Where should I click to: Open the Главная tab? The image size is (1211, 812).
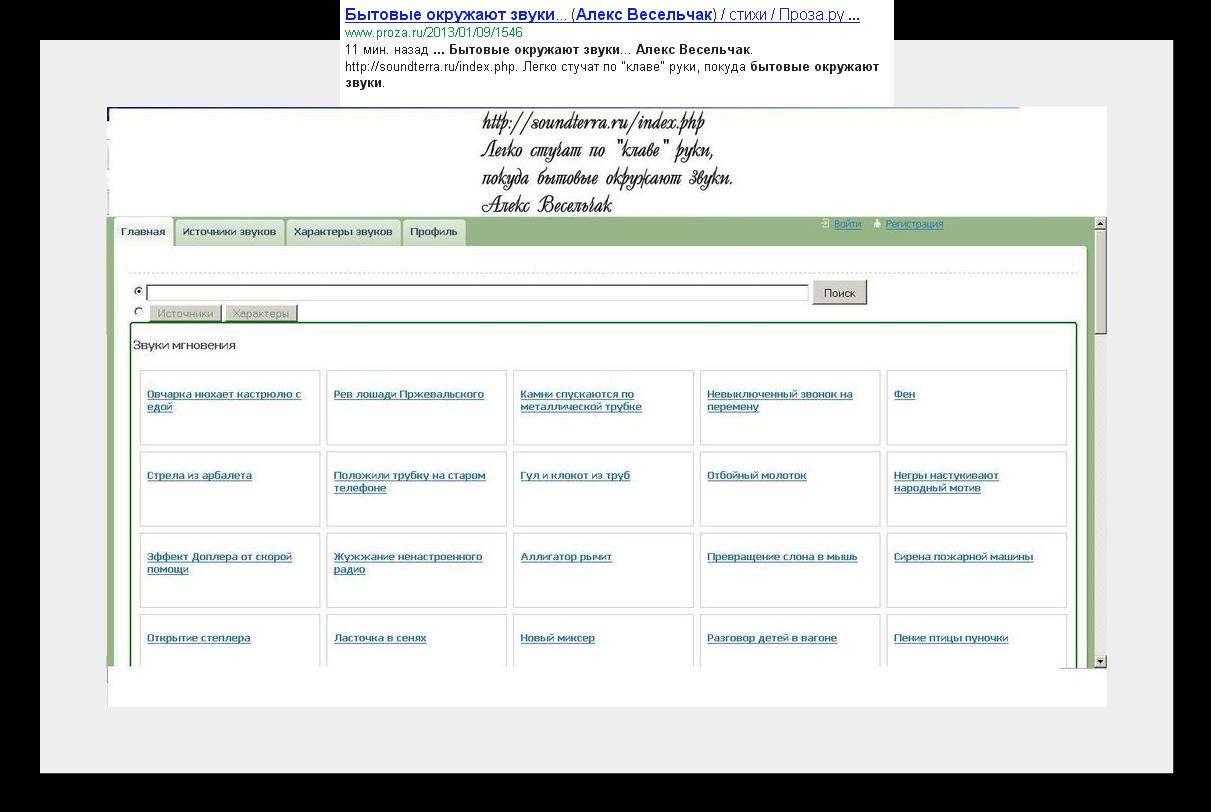143,232
